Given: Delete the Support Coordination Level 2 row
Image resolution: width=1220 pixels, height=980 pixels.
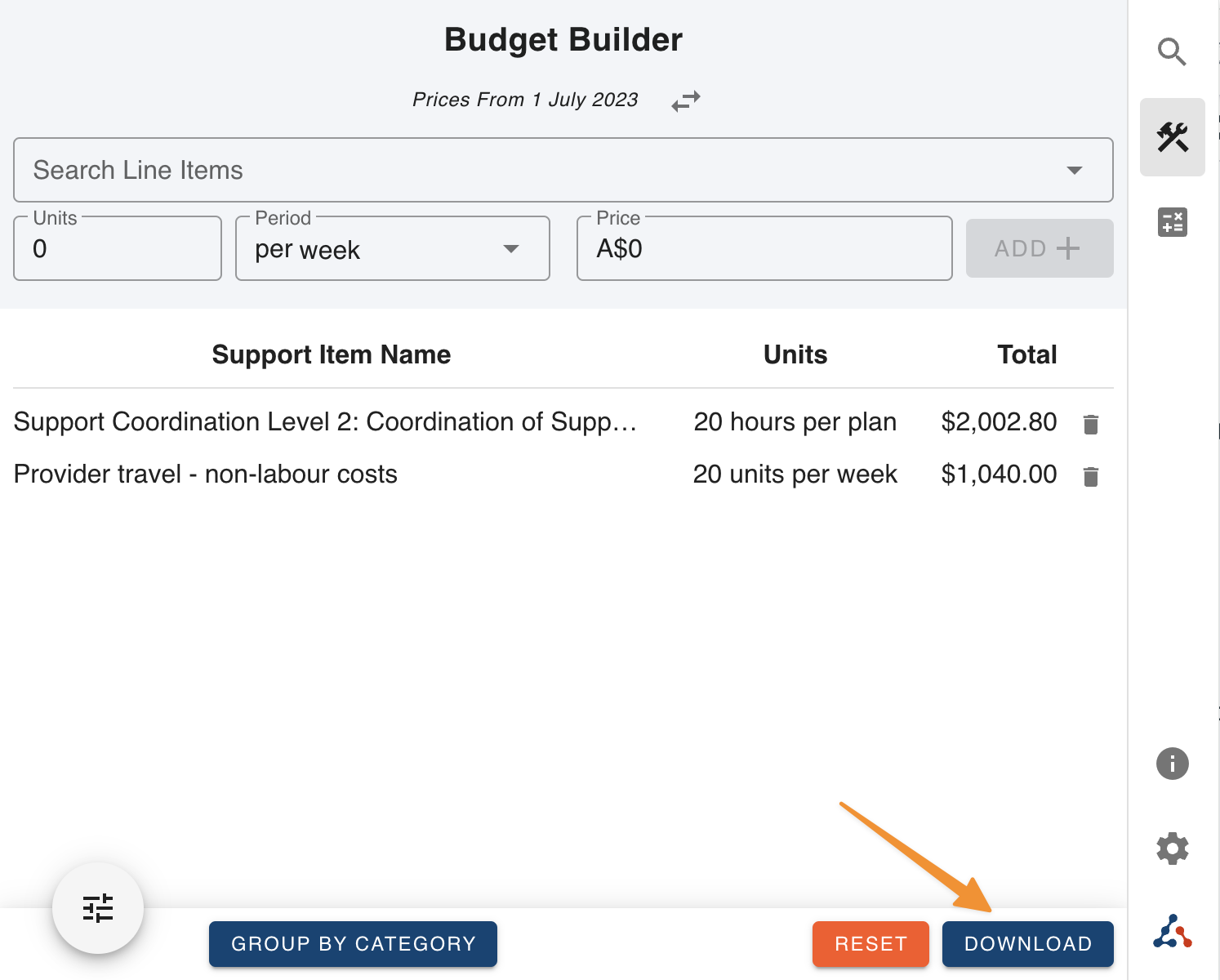Looking at the screenshot, I should click(x=1090, y=424).
